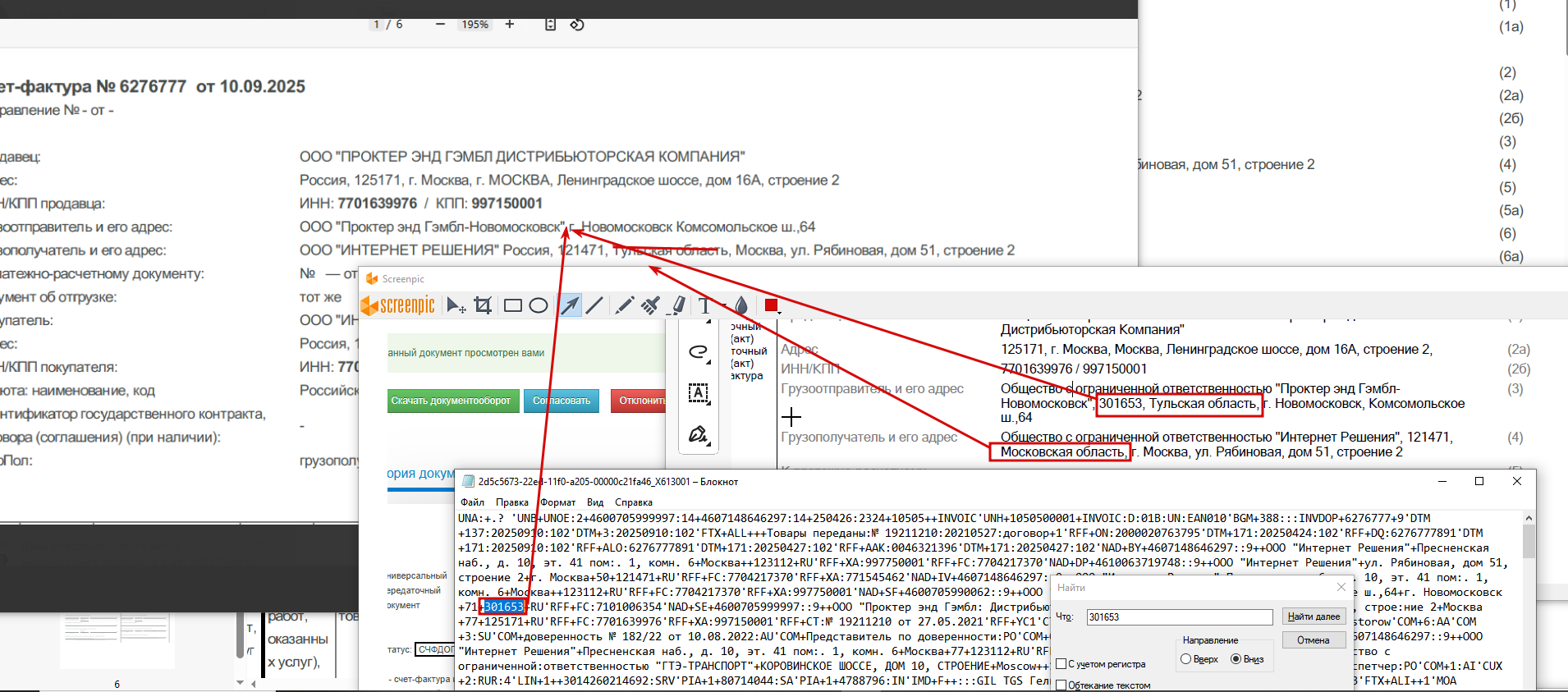Open the Справка menu in Notepad

coord(634,502)
